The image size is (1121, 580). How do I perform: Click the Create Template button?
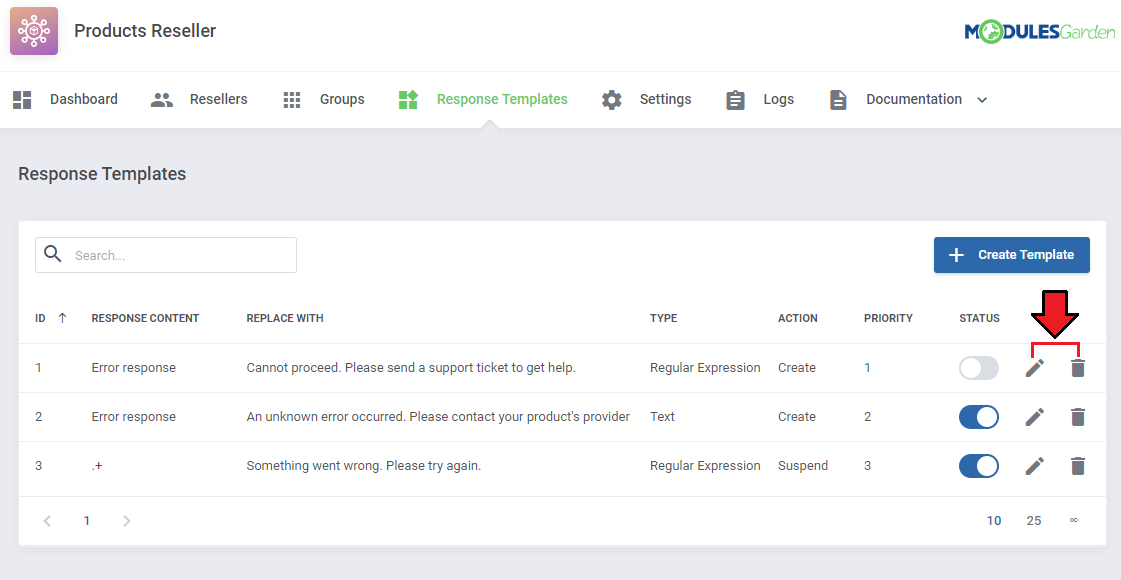[x=1012, y=255]
